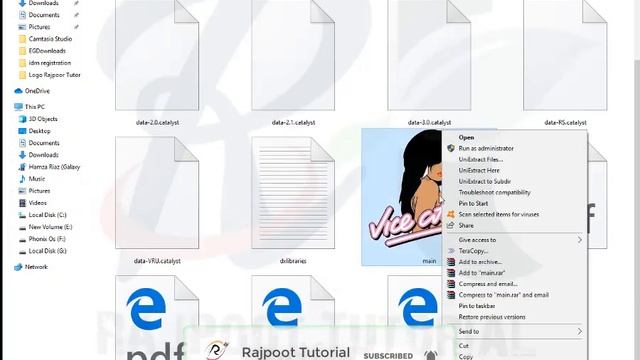
Task: Select the data-3.0.catalyst file thumbnail
Action: click(x=429, y=55)
